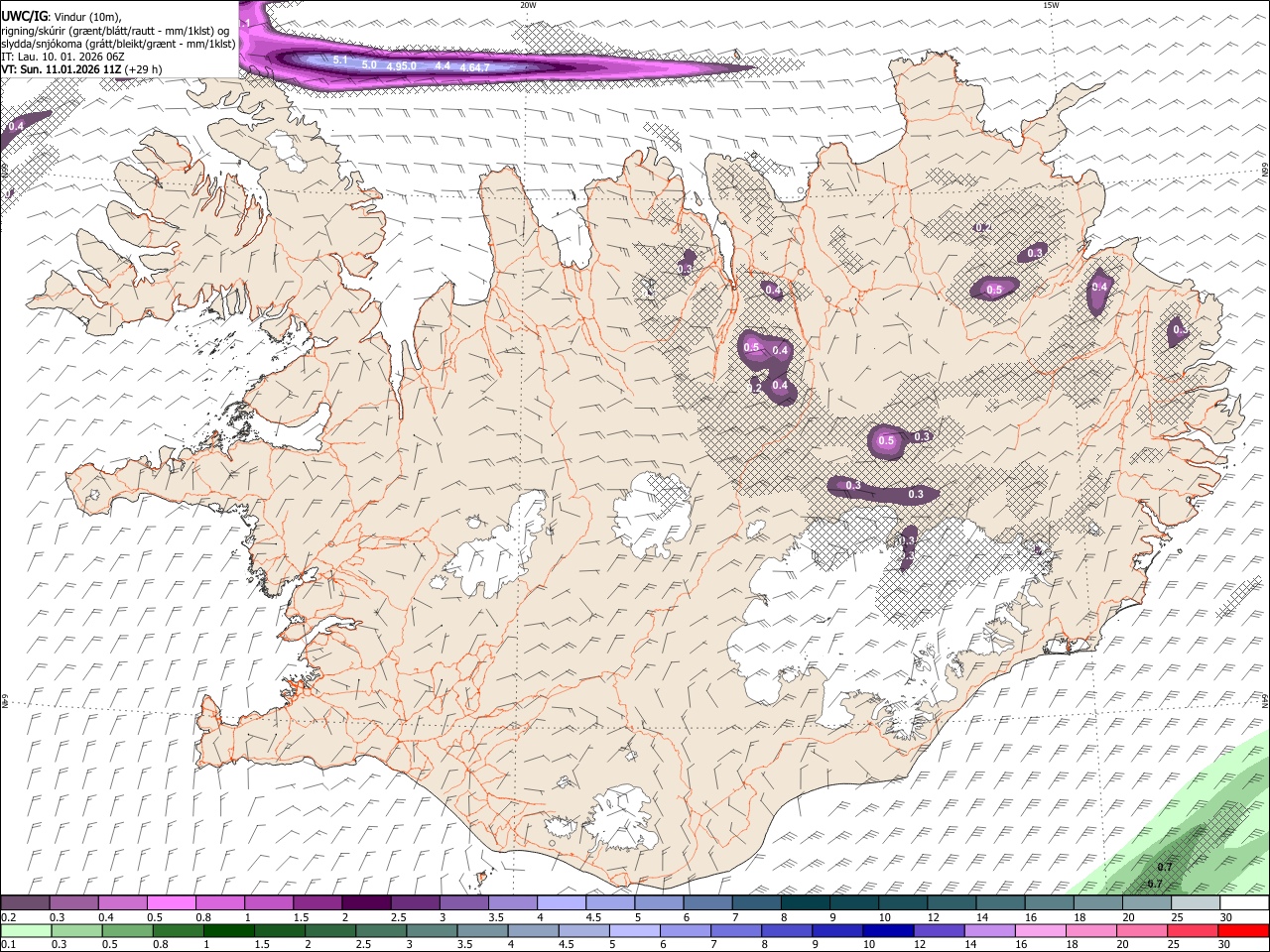1270x952 pixels.
Task: Click the greyish-purple 0.2 swatch, upper legend row
Action: 25,903
